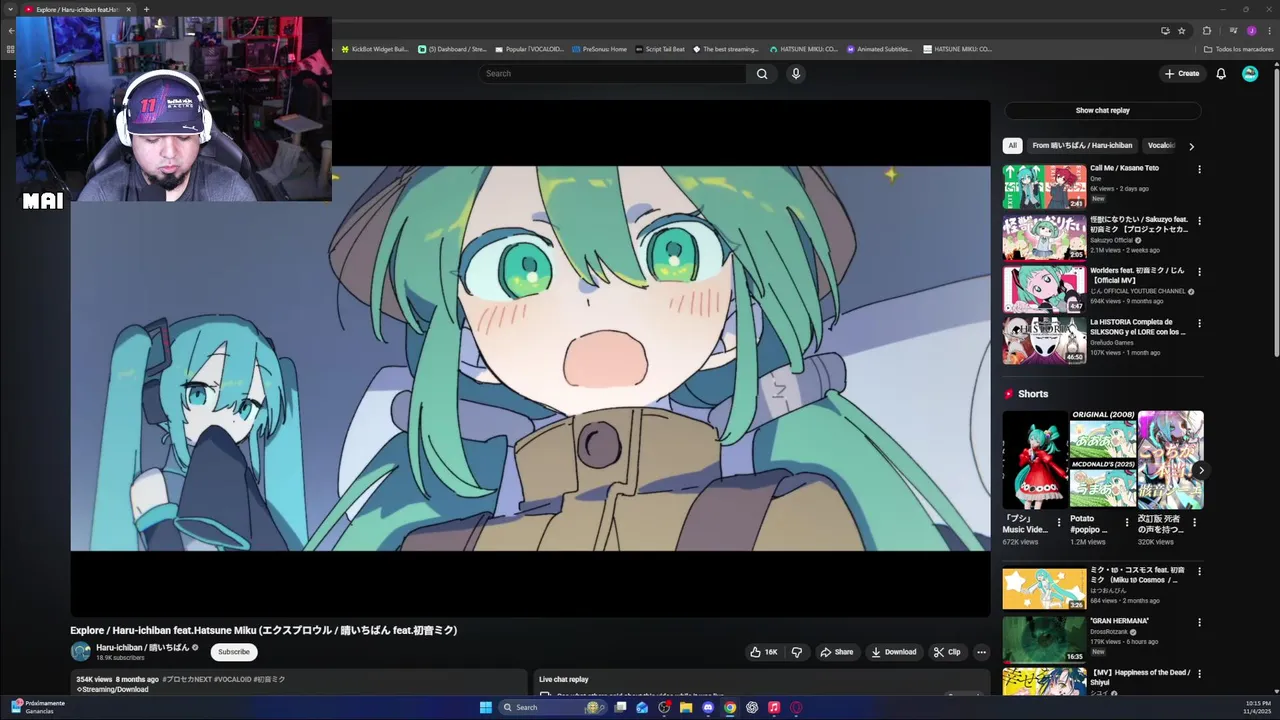
Task: Click the main video player
Action: (530, 358)
